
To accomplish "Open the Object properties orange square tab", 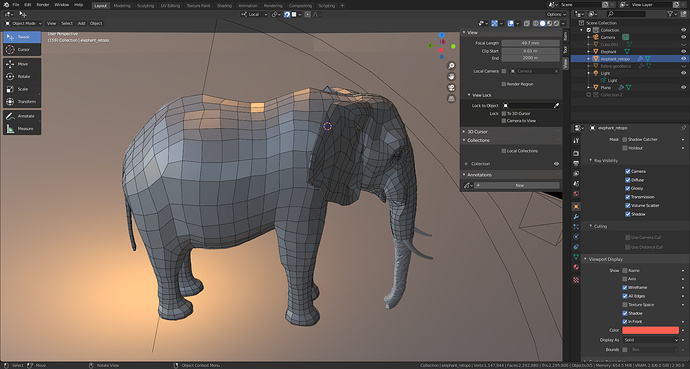I will (576, 206).
